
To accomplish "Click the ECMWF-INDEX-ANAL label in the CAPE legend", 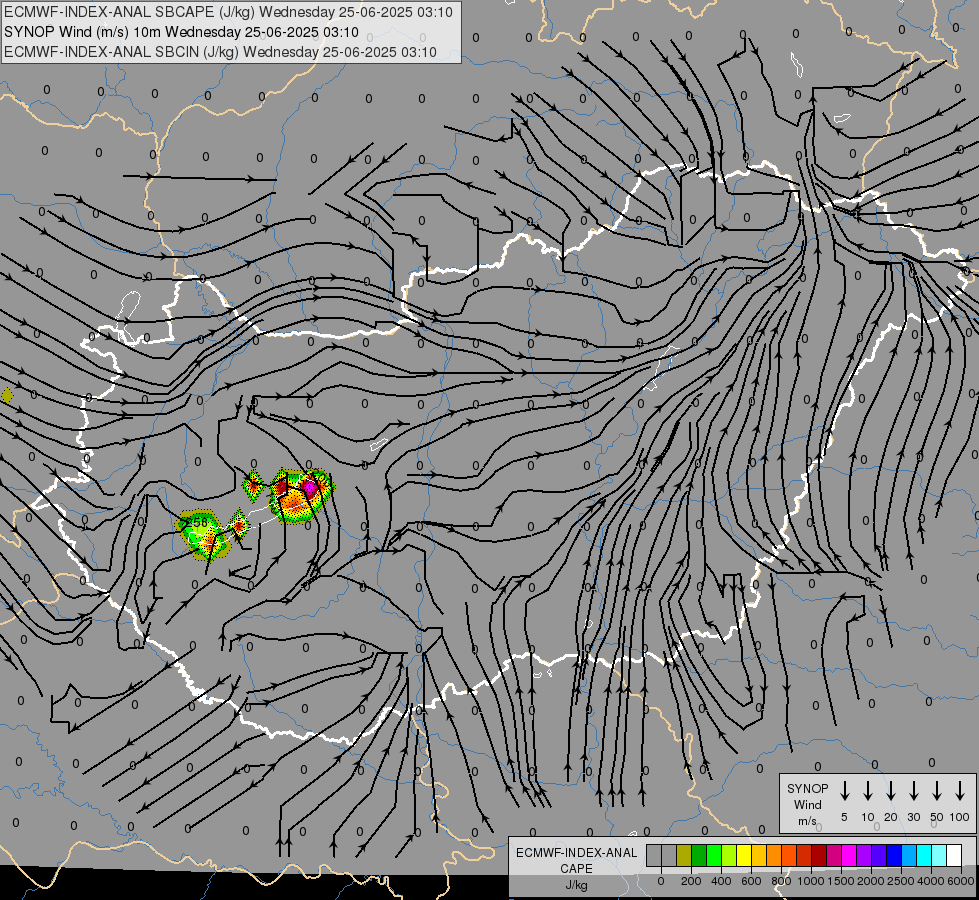I will (576, 853).
